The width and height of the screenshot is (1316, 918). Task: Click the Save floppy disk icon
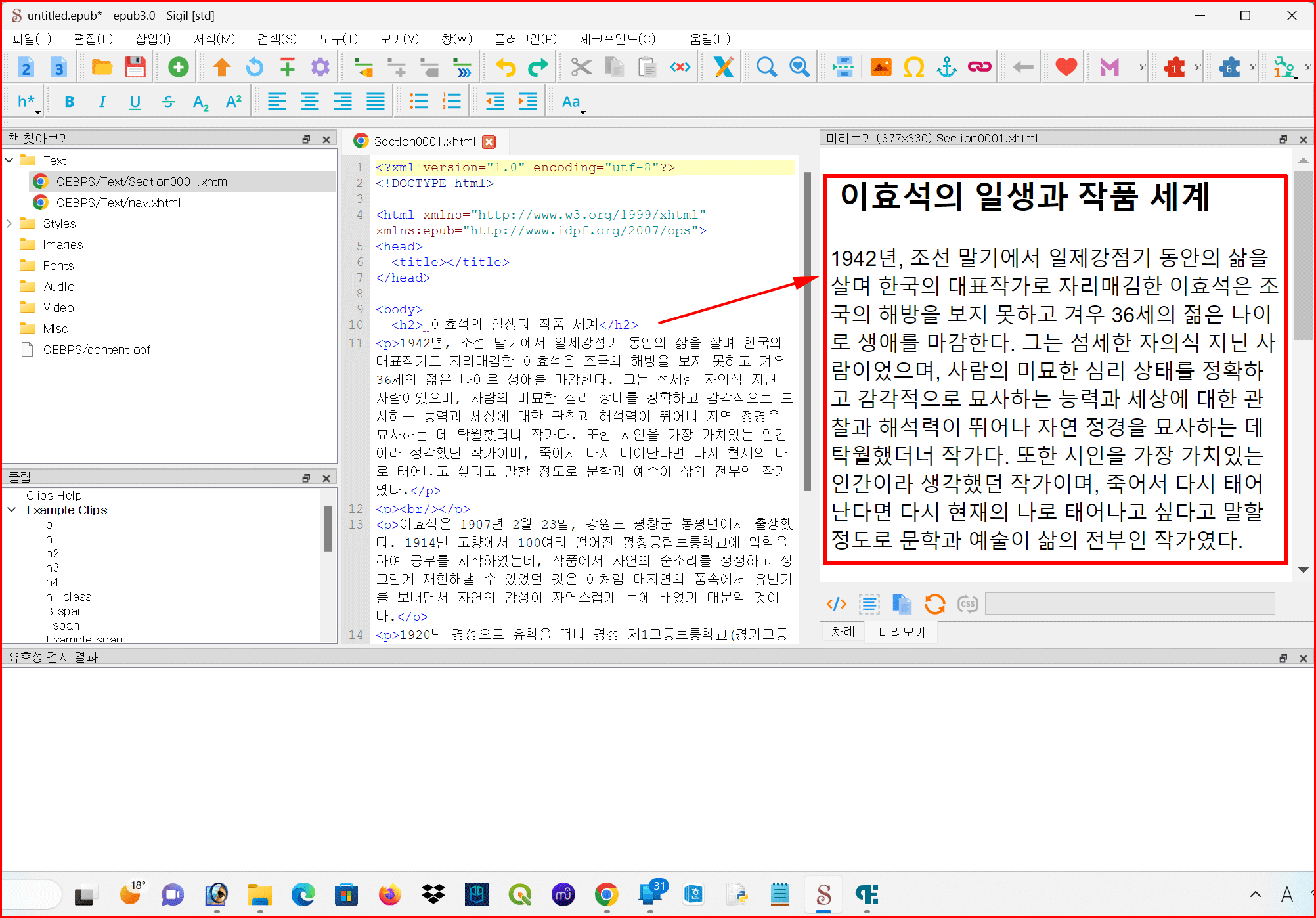click(x=135, y=67)
